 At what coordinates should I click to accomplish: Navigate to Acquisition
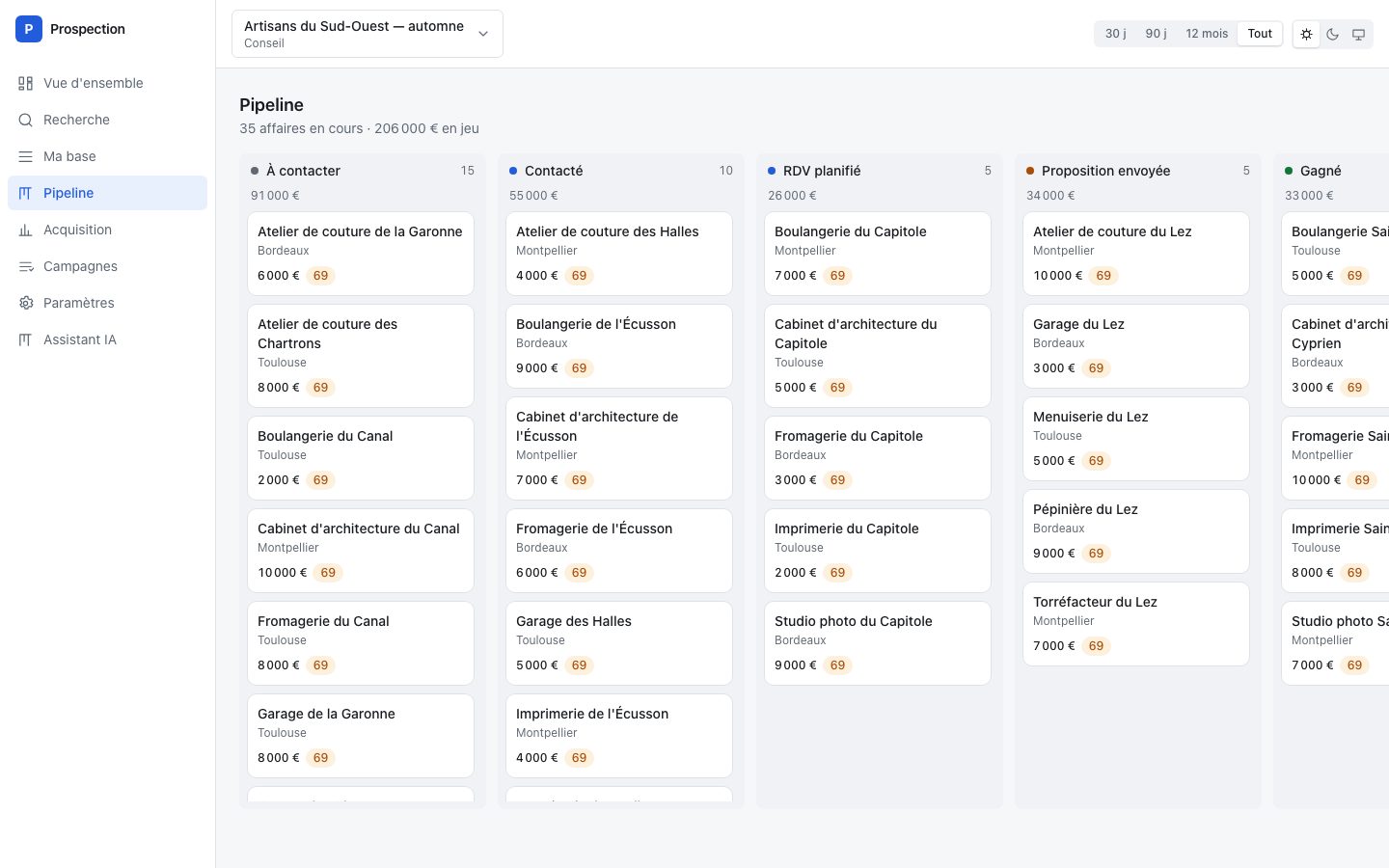(x=107, y=230)
